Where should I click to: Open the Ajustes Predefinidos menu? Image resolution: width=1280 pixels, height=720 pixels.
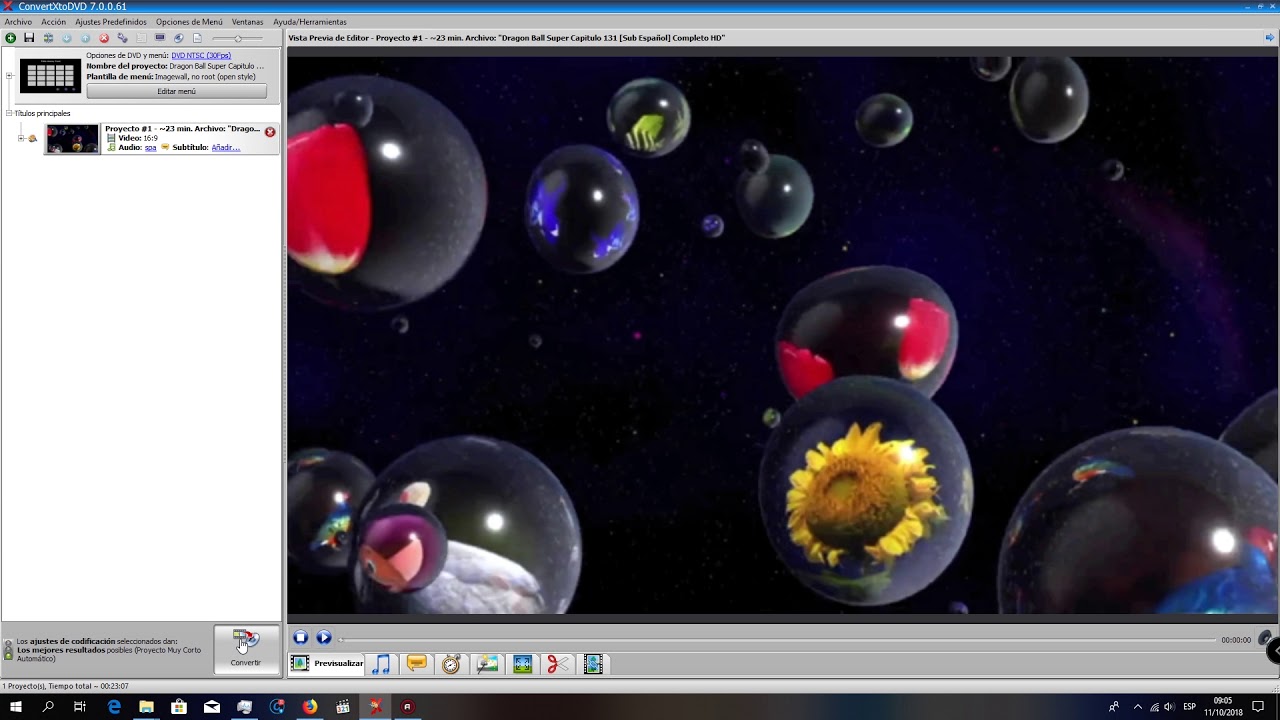coord(111,22)
